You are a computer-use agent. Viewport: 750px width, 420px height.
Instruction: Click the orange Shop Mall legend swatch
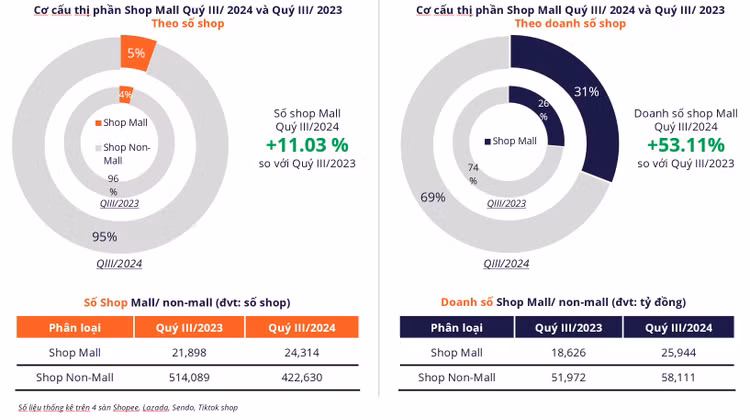[98, 123]
